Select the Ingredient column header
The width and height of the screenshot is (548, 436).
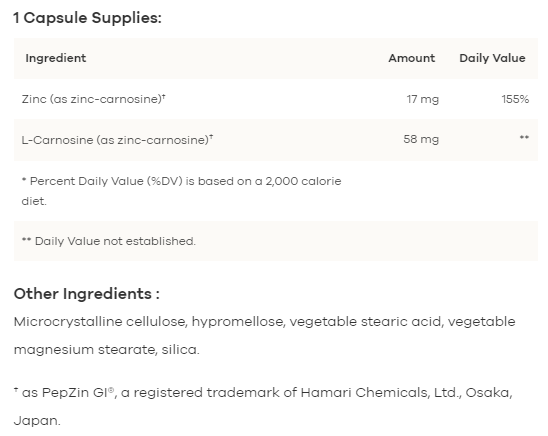(56, 58)
